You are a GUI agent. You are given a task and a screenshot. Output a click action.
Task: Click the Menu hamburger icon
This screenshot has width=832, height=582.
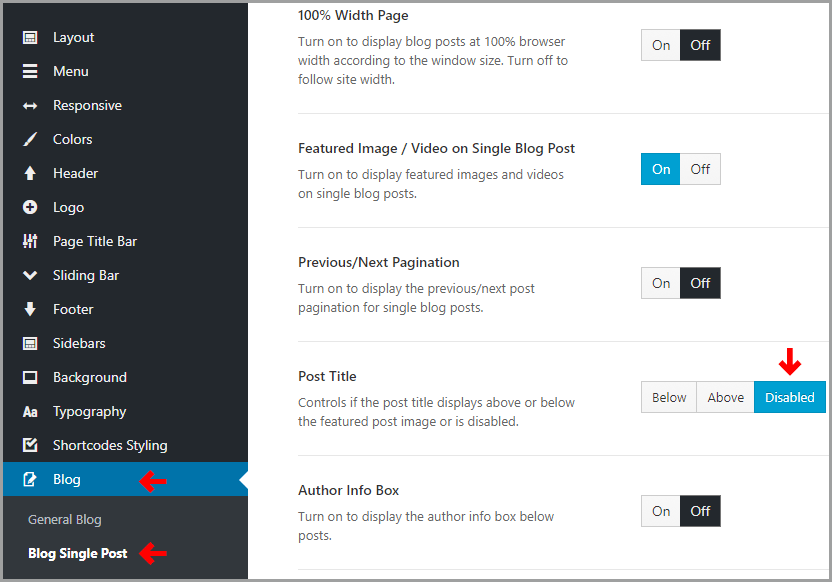click(30, 72)
